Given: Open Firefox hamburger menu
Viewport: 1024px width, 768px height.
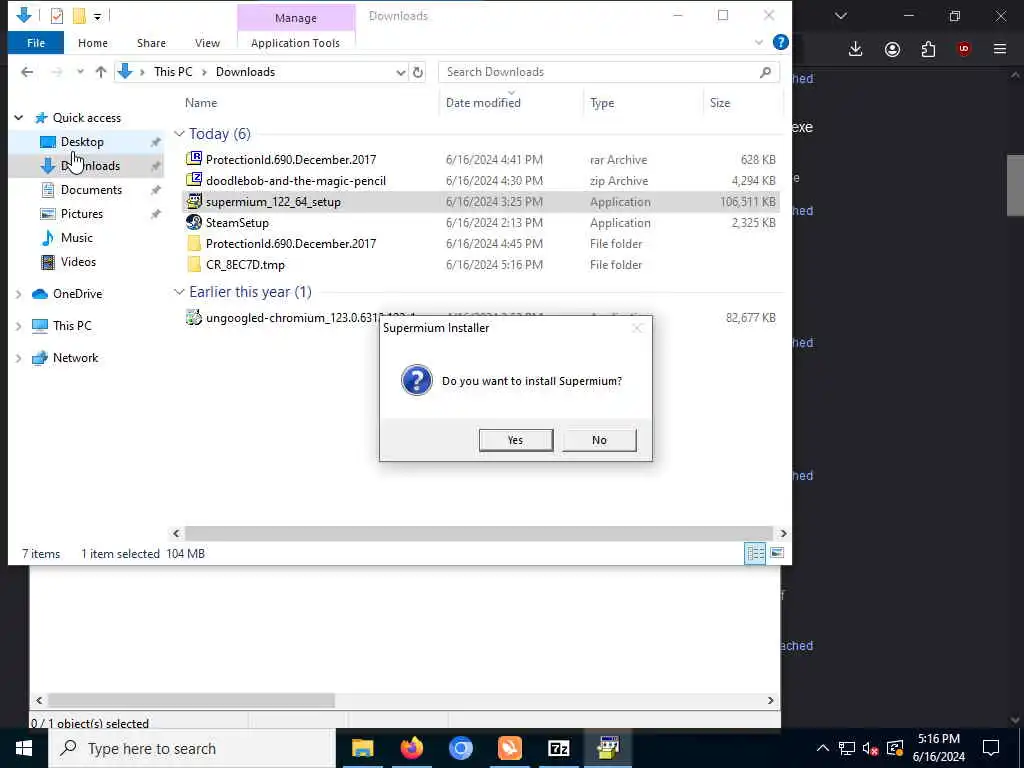Looking at the screenshot, I should click(x=1000, y=49).
